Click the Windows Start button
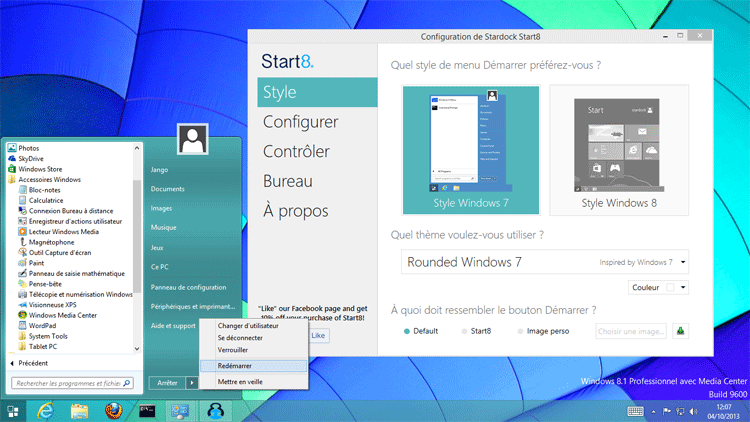Image resolution: width=750 pixels, height=422 pixels. pyautogui.click(x=12, y=411)
